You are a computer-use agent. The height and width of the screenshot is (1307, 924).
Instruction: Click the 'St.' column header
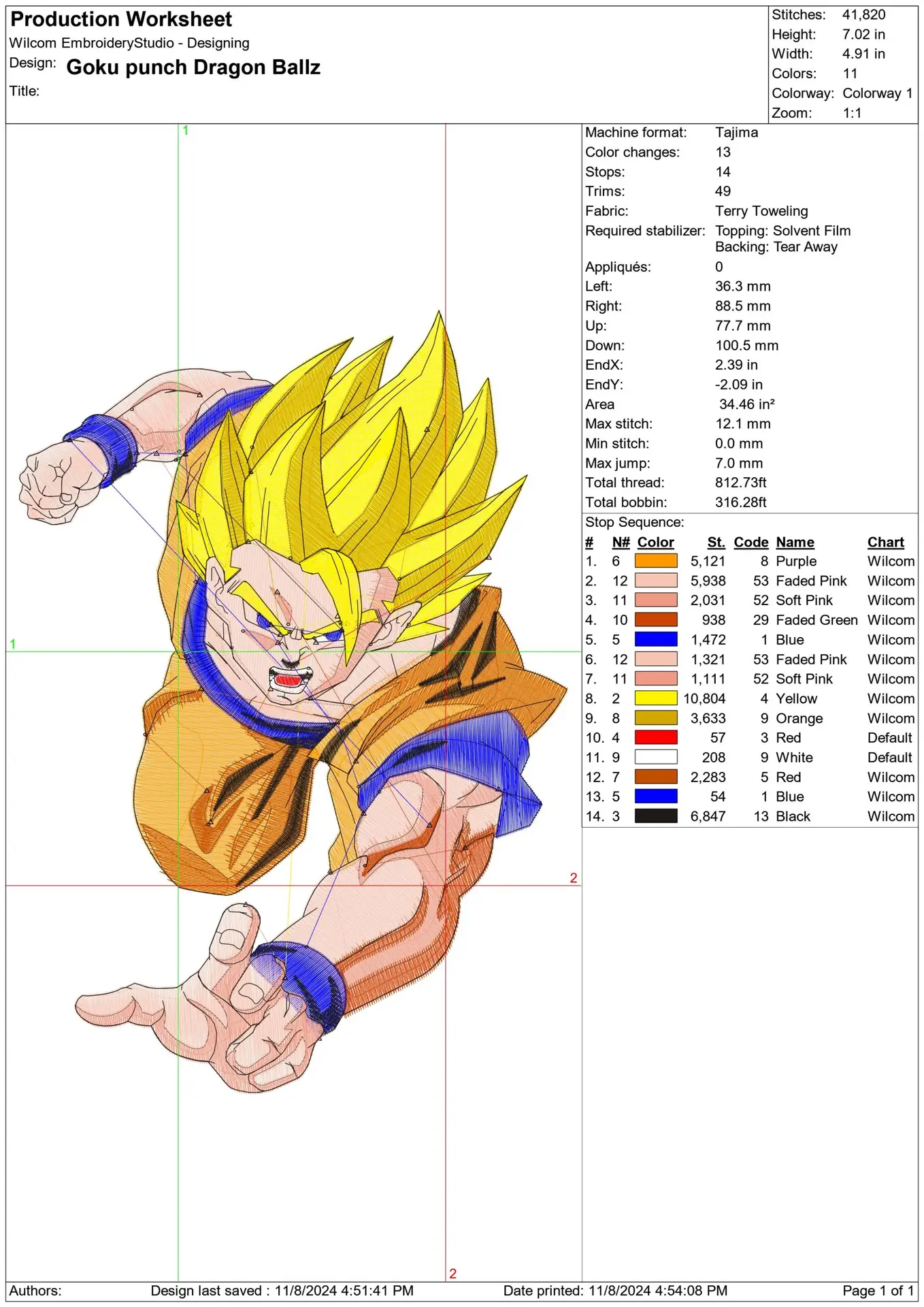716,543
